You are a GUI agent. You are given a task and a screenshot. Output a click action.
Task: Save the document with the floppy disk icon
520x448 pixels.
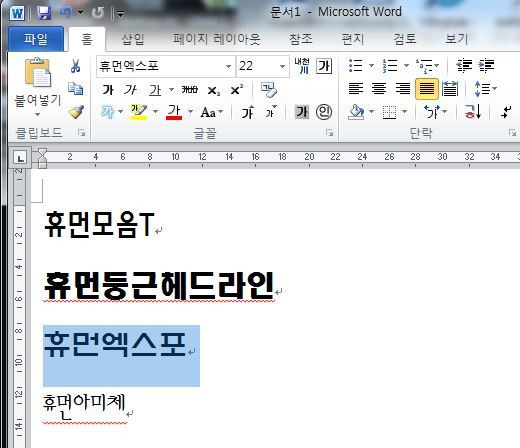(x=44, y=13)
